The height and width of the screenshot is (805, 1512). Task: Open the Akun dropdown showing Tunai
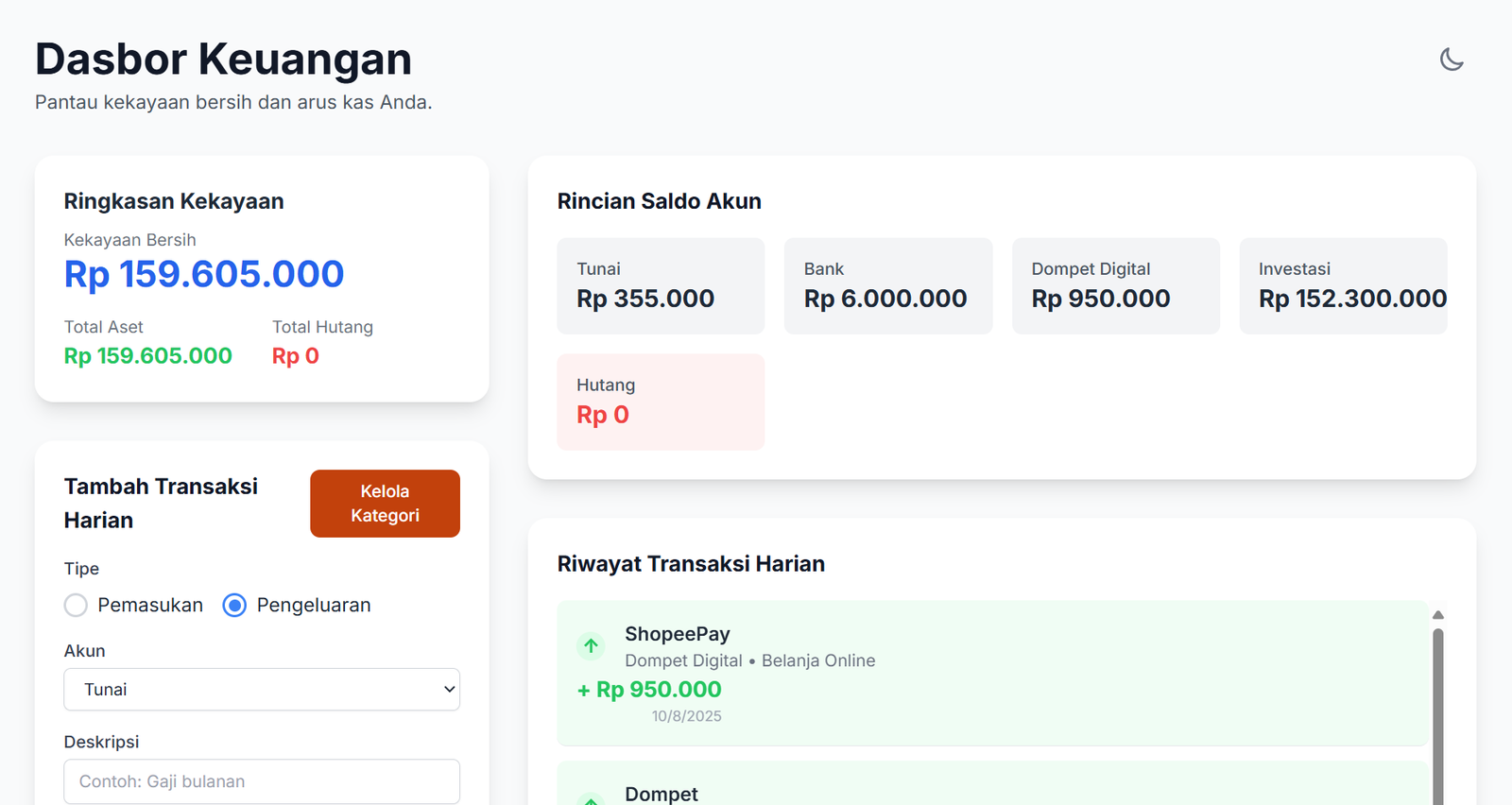(261, 690)
